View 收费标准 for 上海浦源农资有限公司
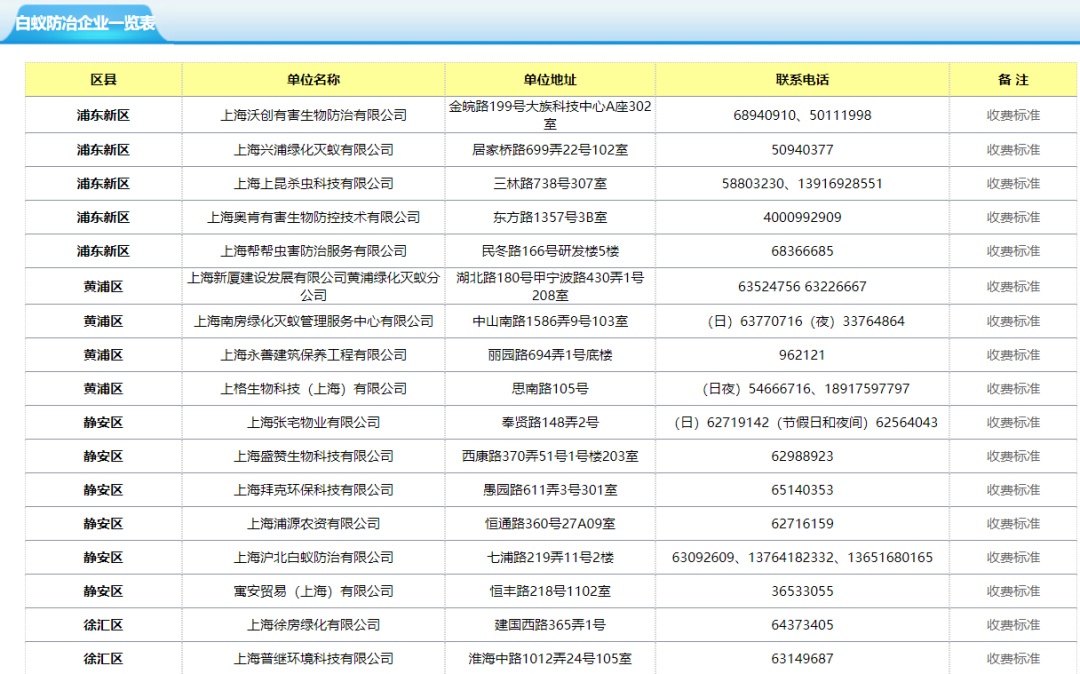1080x674 pixels. (x=1012, y=523)
